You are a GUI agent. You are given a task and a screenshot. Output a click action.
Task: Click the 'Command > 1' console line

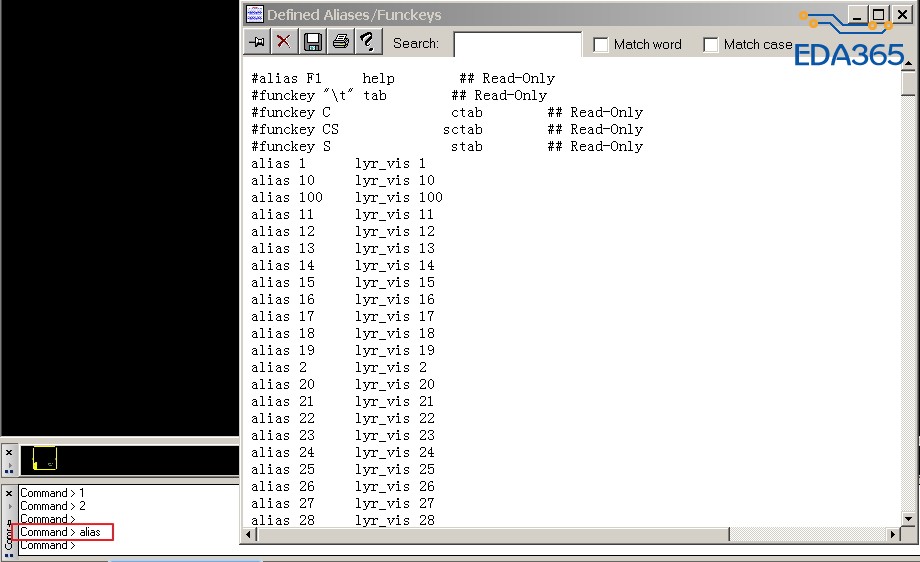pos(53,493)
